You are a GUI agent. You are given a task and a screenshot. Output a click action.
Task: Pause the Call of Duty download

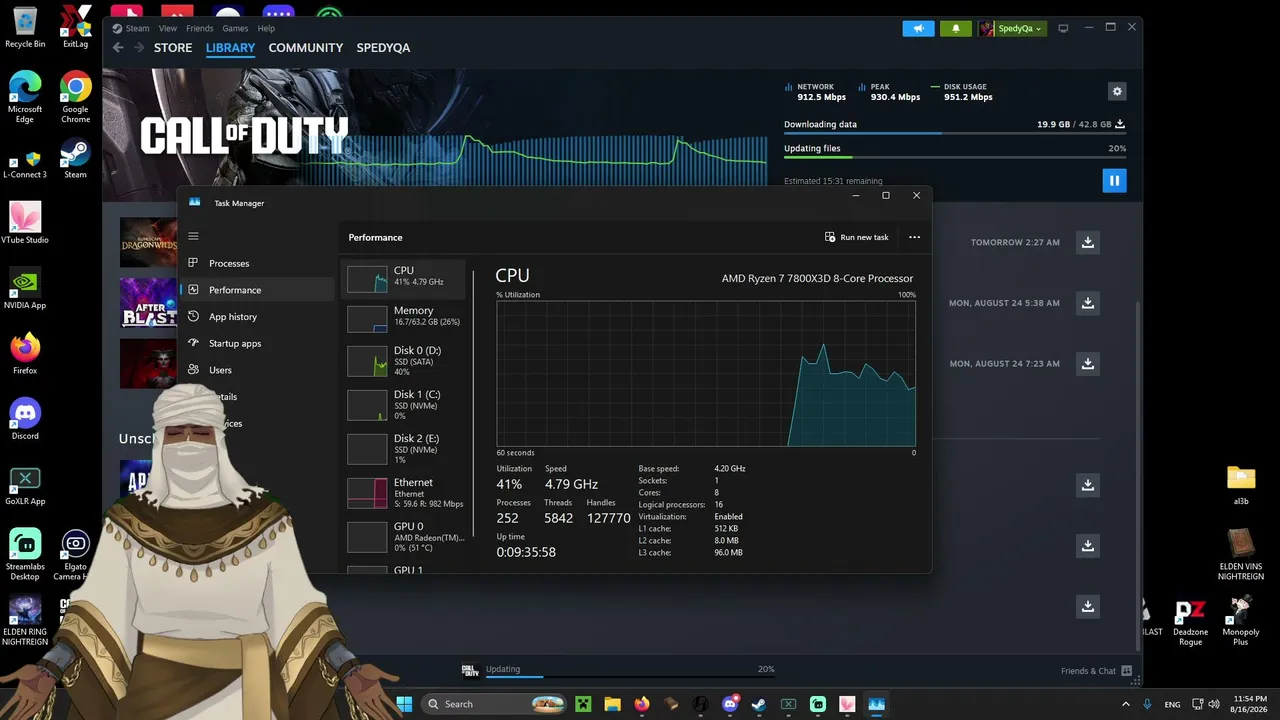tap(1114, 181)
